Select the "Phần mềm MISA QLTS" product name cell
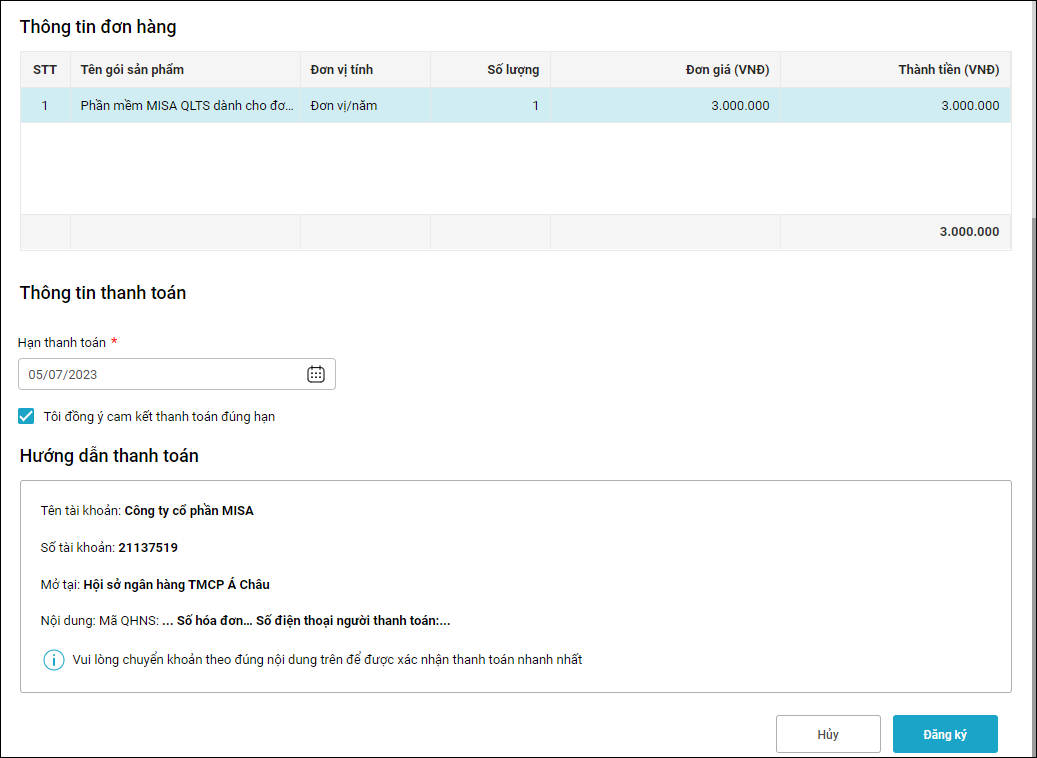 pos(187,105)
